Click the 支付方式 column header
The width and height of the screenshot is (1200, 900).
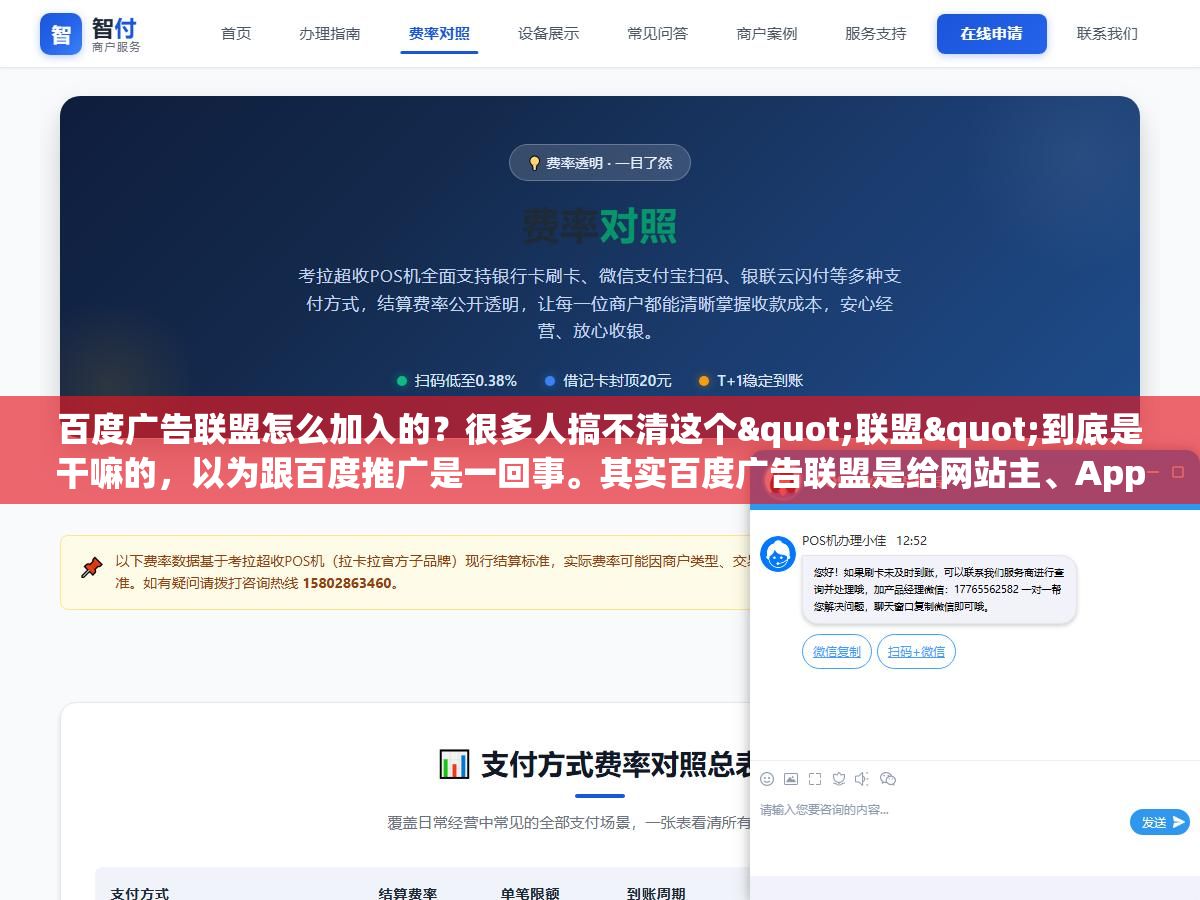[140, 892]
